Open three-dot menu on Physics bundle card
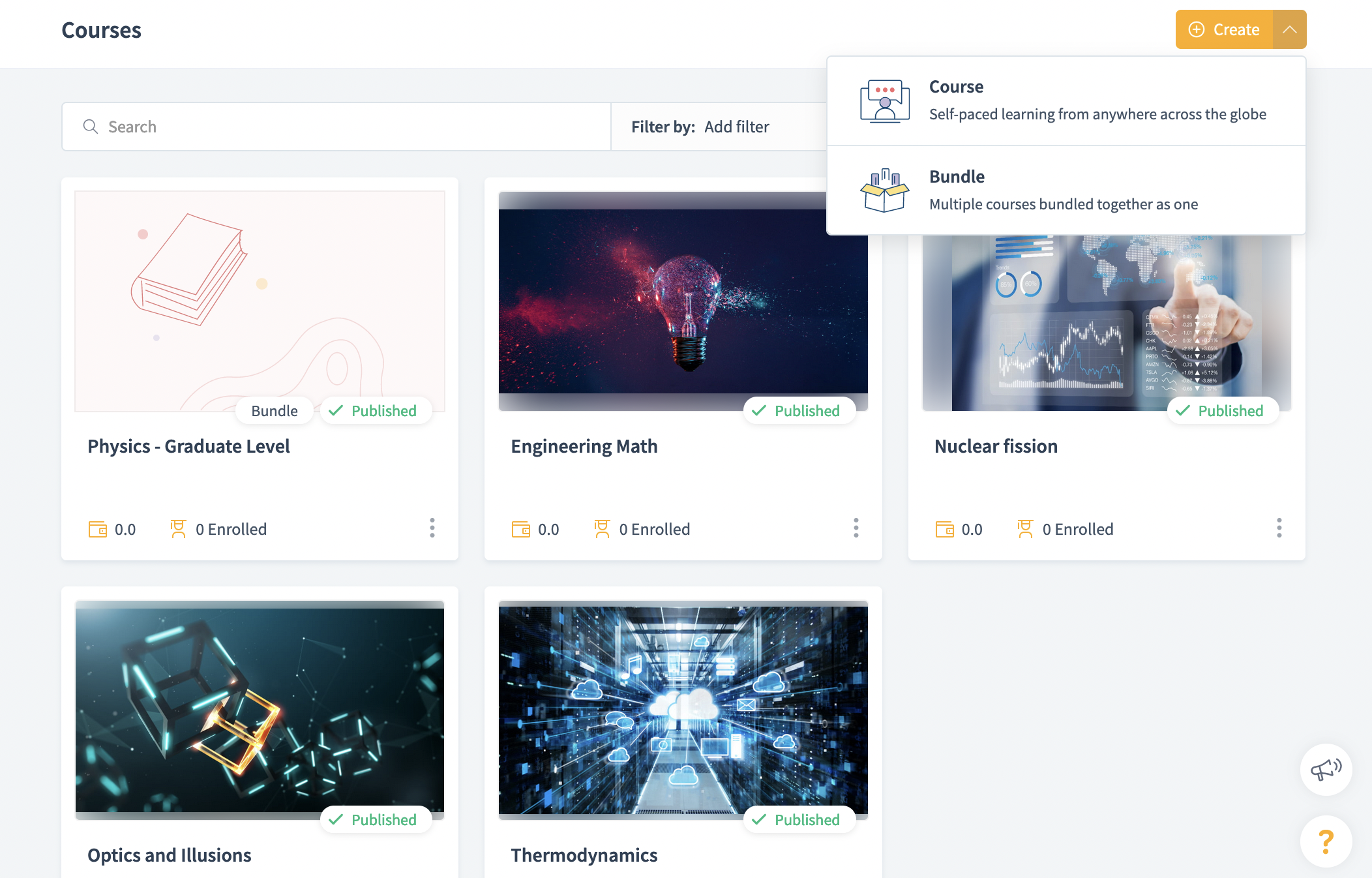The width and height of the screenshot is (1372, 878). click(x=432, y=528)
